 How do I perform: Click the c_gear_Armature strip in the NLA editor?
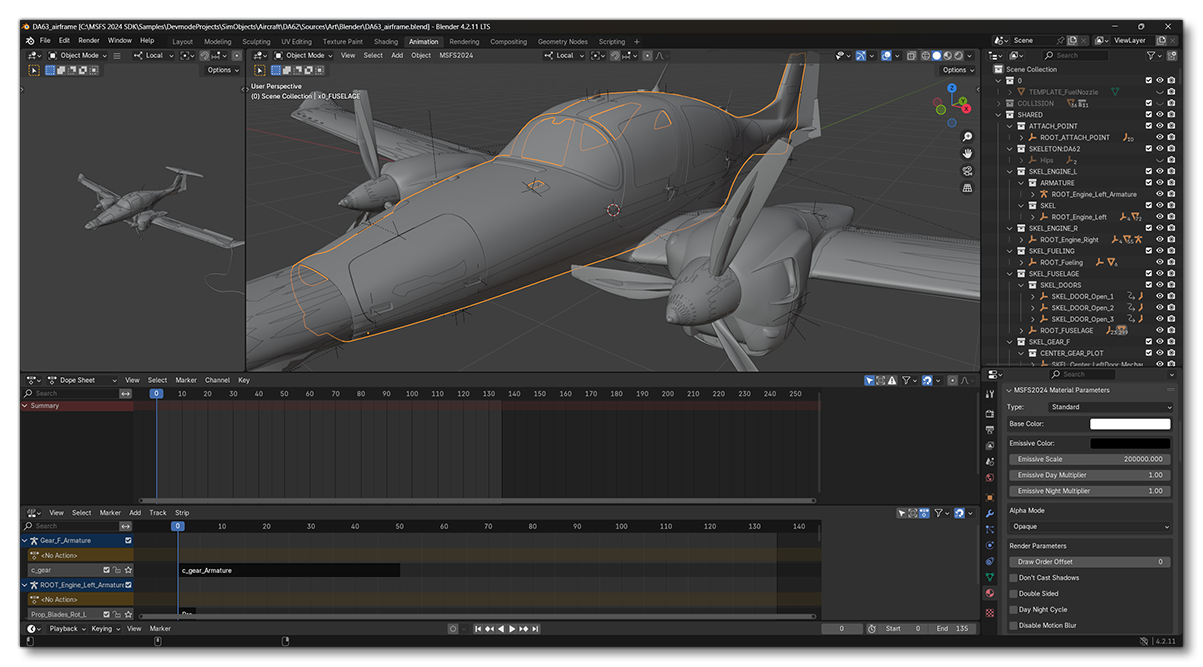(x=290, y=570)
